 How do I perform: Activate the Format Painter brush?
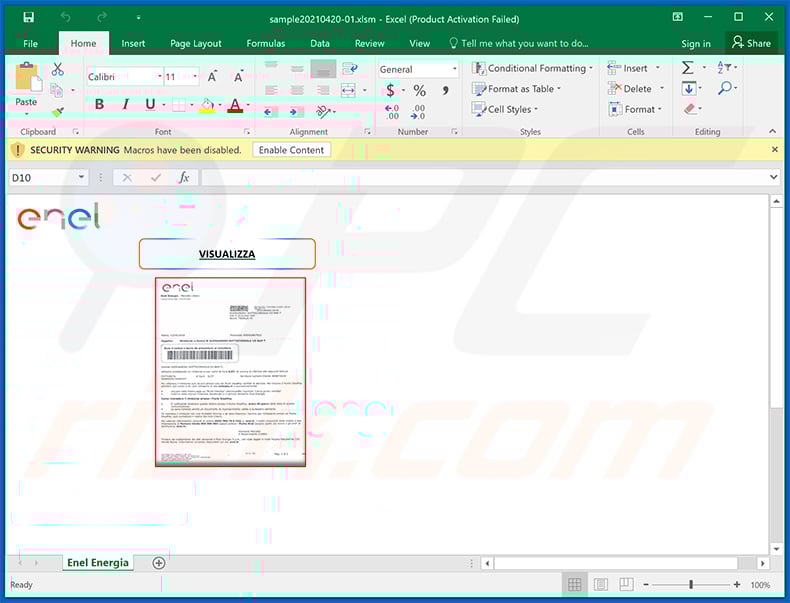click(x=57, y=112)
